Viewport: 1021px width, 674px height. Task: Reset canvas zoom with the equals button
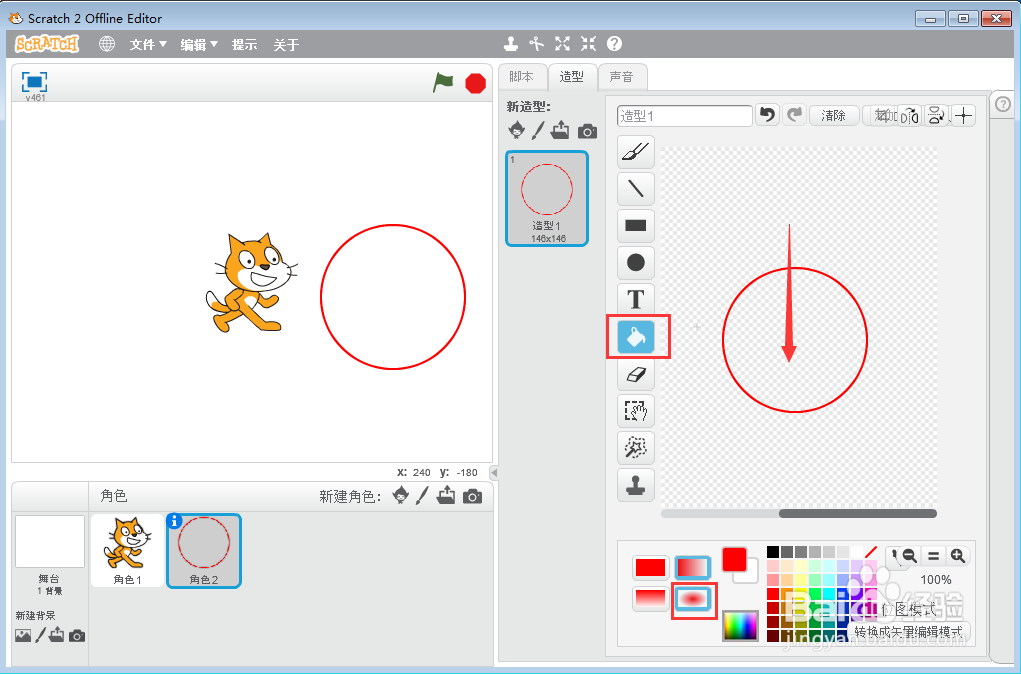pyautogui.click(x=933, y=556)
